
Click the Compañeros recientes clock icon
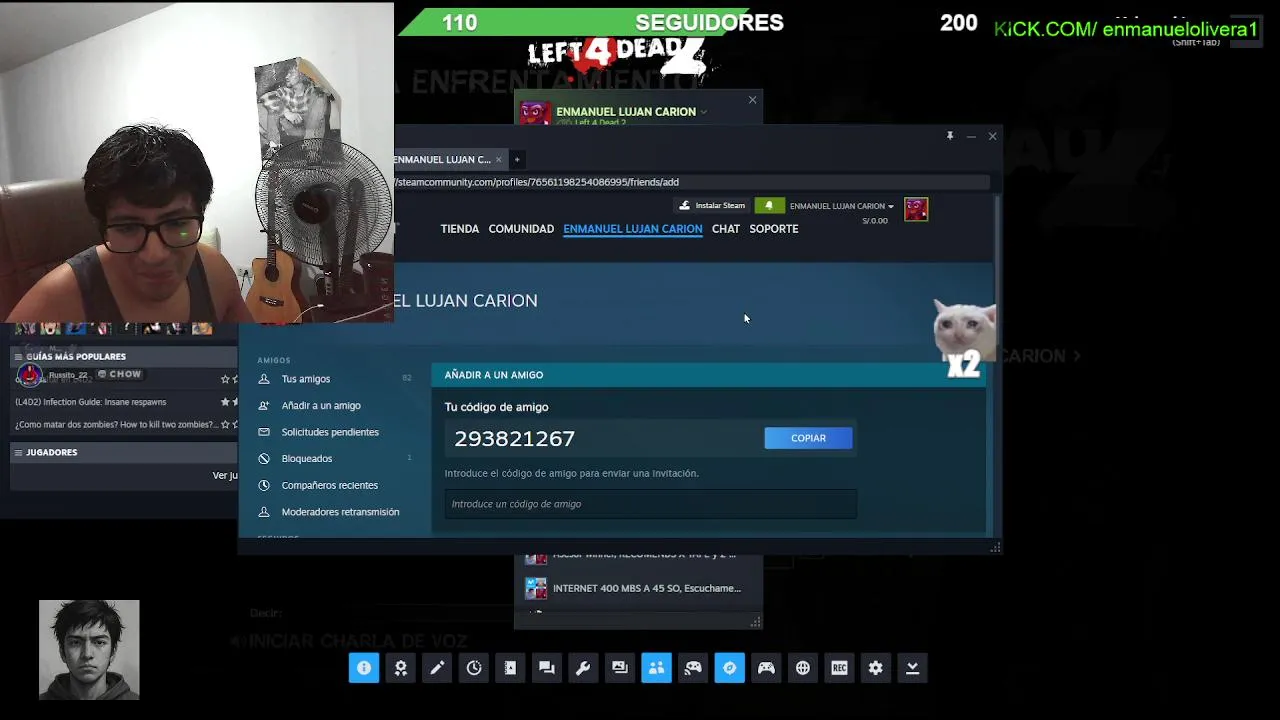point(264,485)
